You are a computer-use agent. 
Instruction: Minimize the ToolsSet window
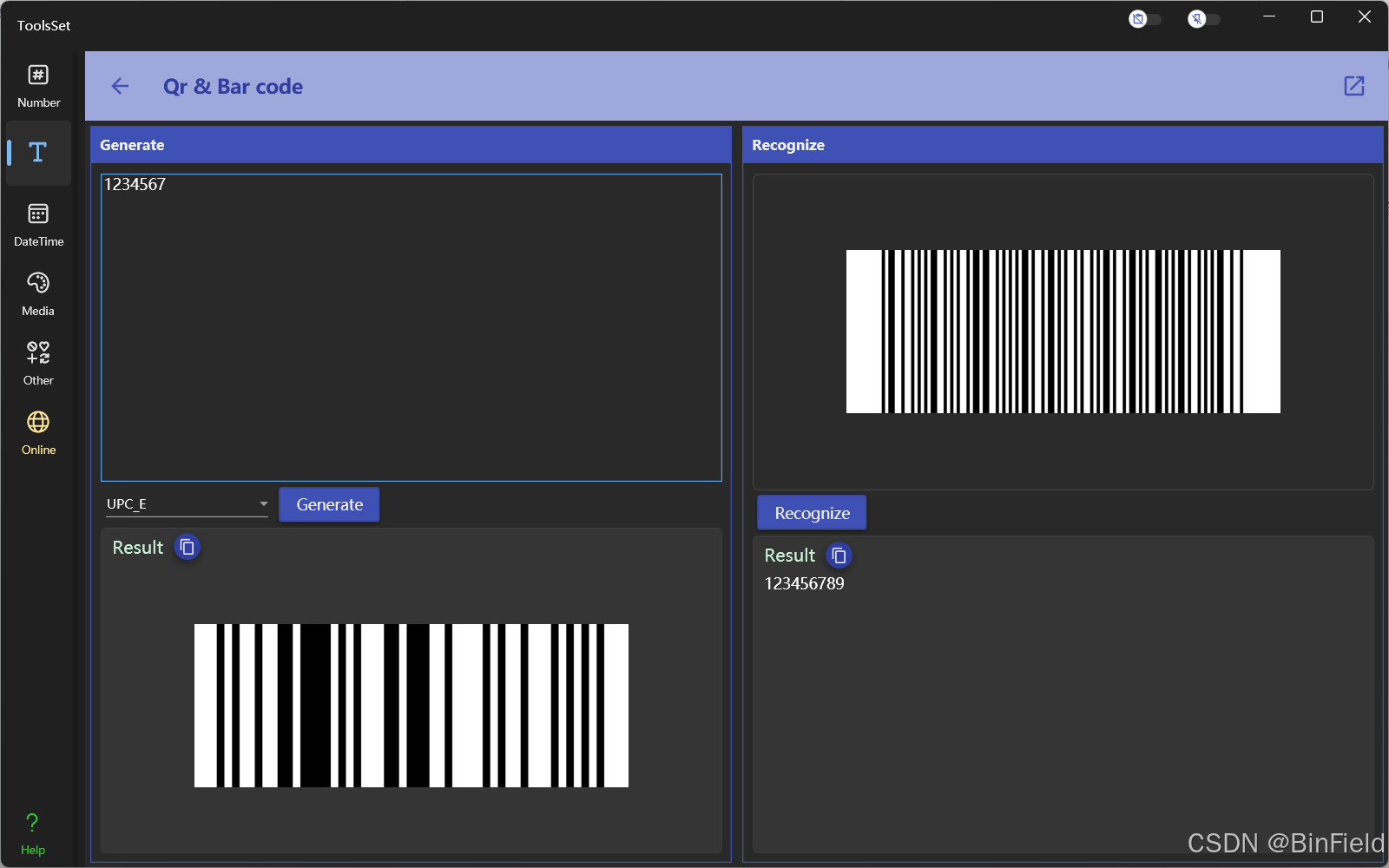point(1269,17)
